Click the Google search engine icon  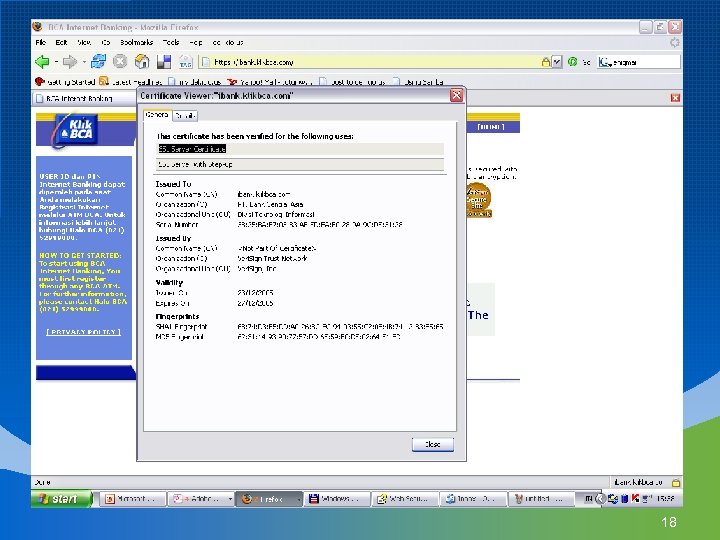(x=604, y=62)
